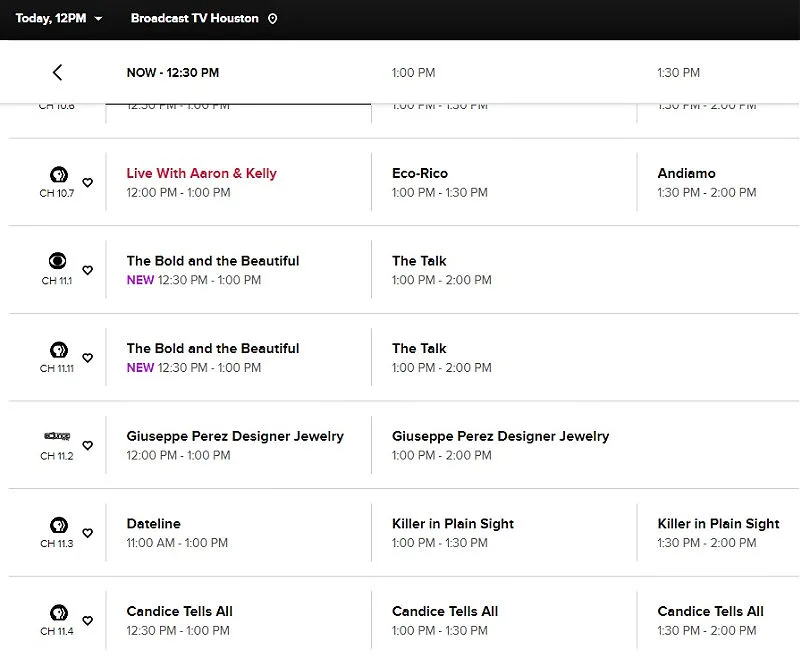Open the Broadcast TV Houston provider selector

(195, 19)
